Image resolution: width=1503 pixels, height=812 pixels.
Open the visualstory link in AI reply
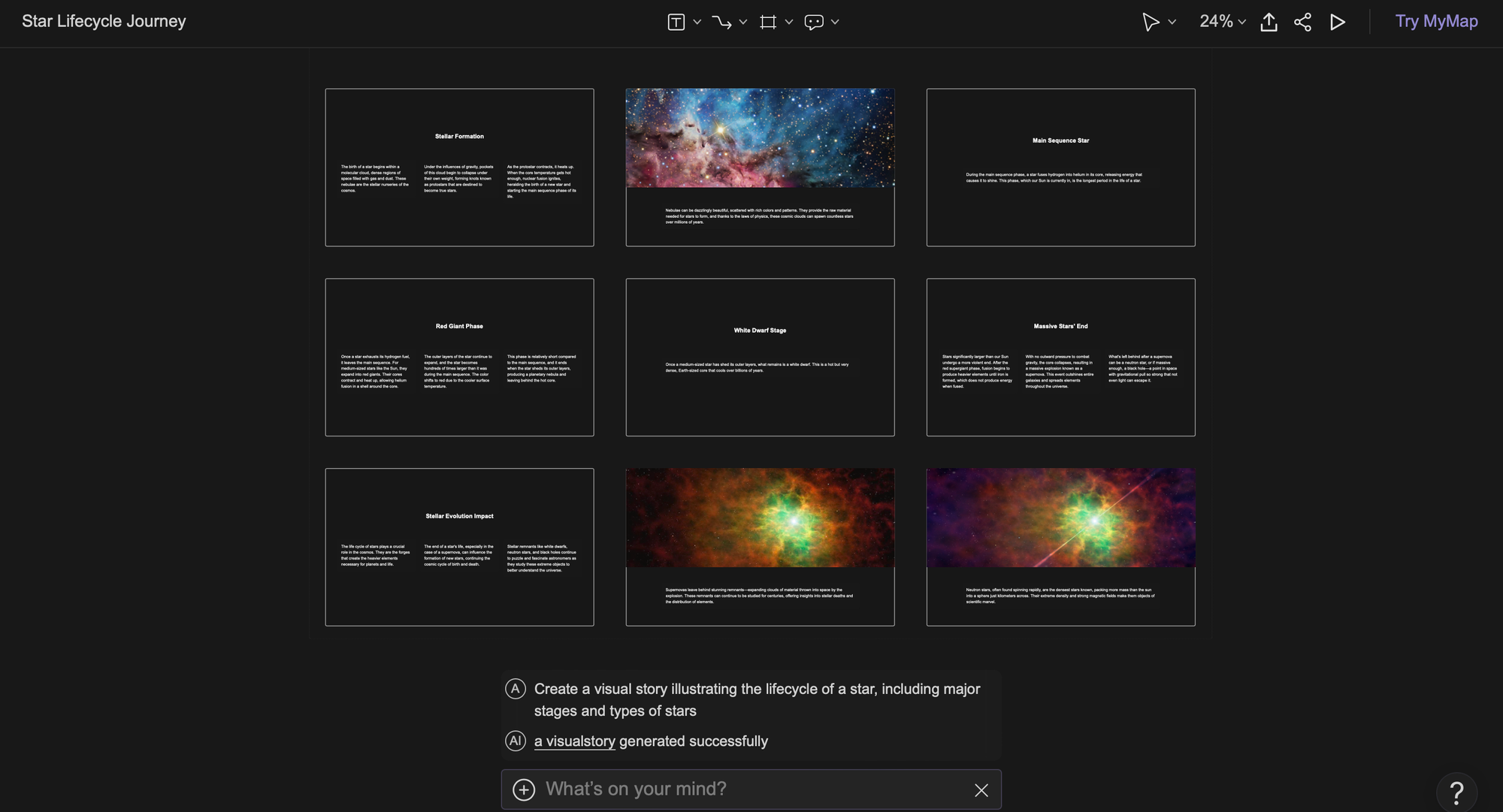click(x=575, y=741)
